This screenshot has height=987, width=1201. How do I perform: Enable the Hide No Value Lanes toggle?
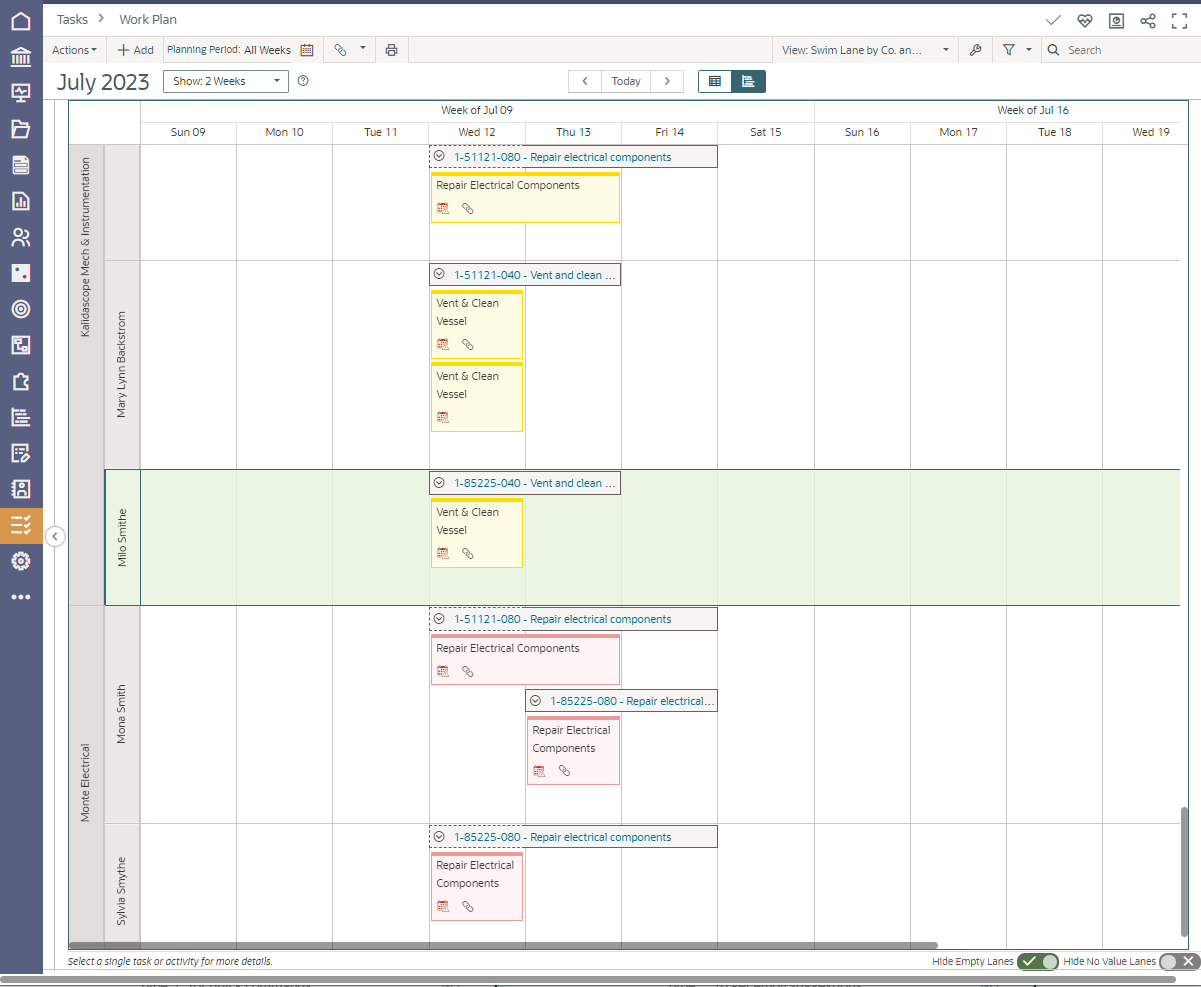click(x=1178, y=961)
